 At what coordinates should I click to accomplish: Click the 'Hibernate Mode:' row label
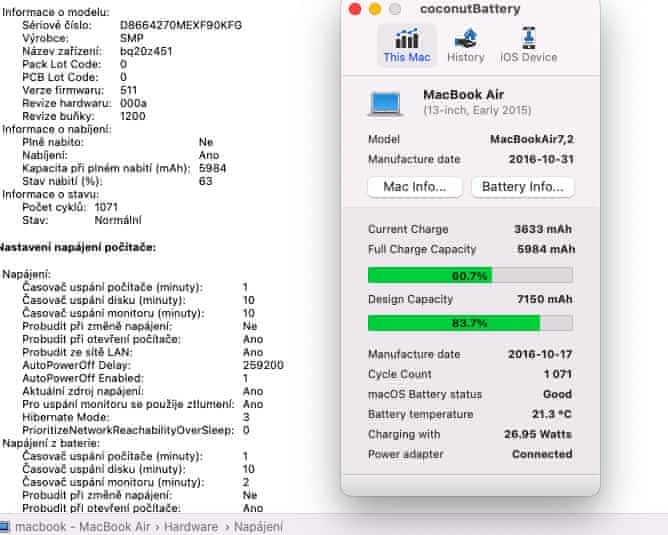66,417
